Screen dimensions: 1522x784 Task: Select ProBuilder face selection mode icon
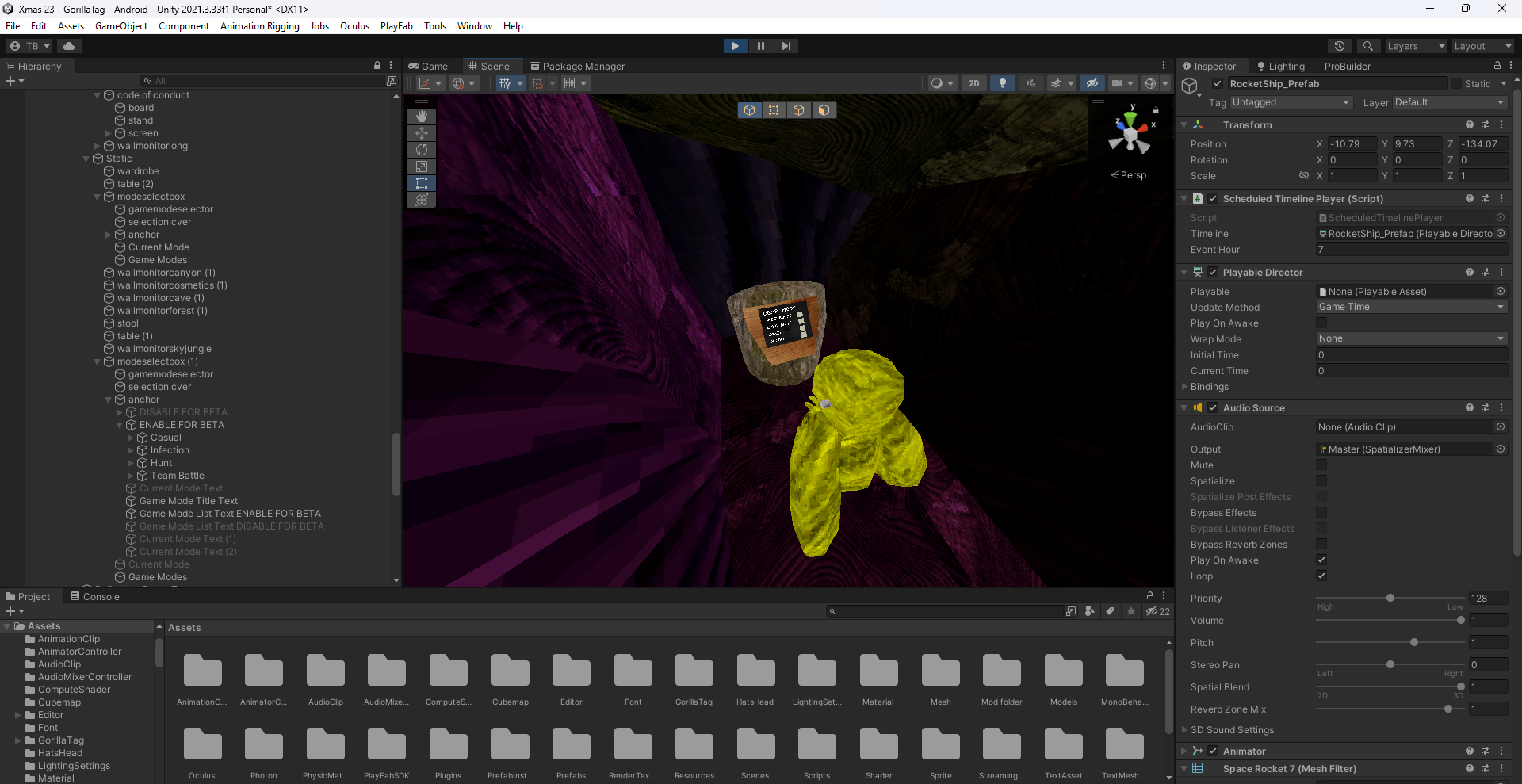point(824,110)
